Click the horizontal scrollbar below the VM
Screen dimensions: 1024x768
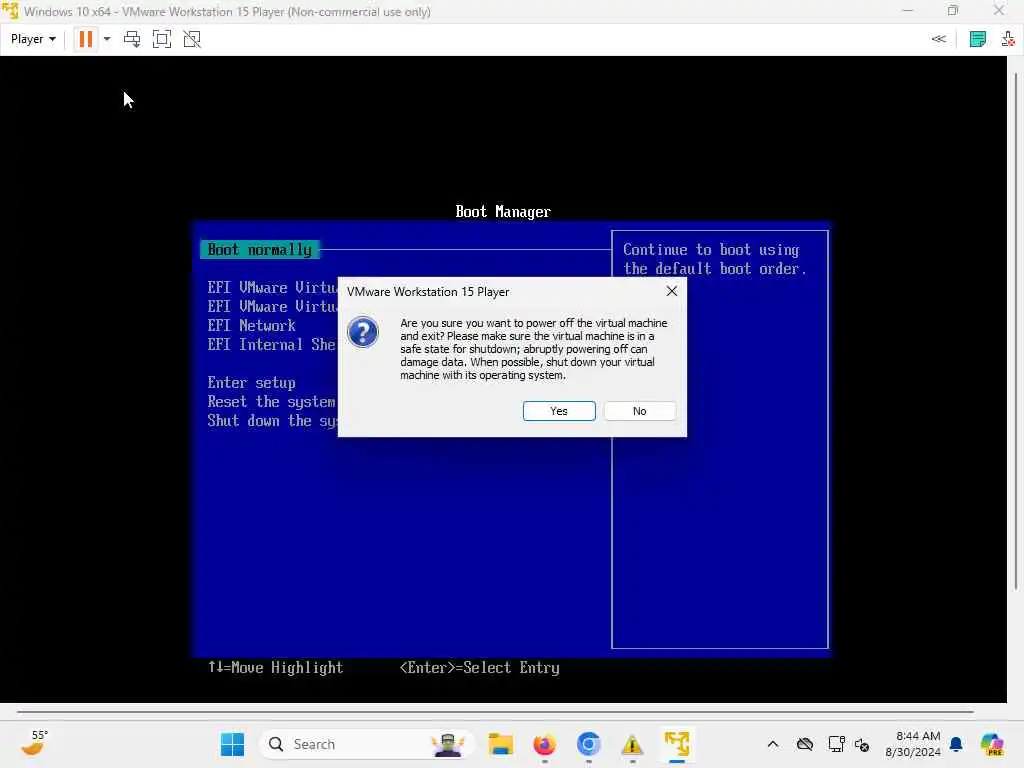pos(495,711)
